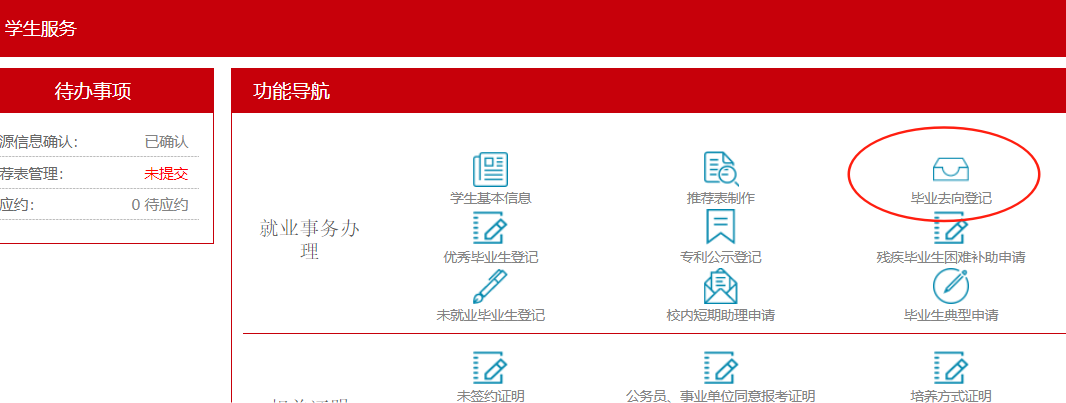The image size is (1066, 403).
Task: Open 公务员、事业单位同意报考证明 icon
Action: coord(720,366)
